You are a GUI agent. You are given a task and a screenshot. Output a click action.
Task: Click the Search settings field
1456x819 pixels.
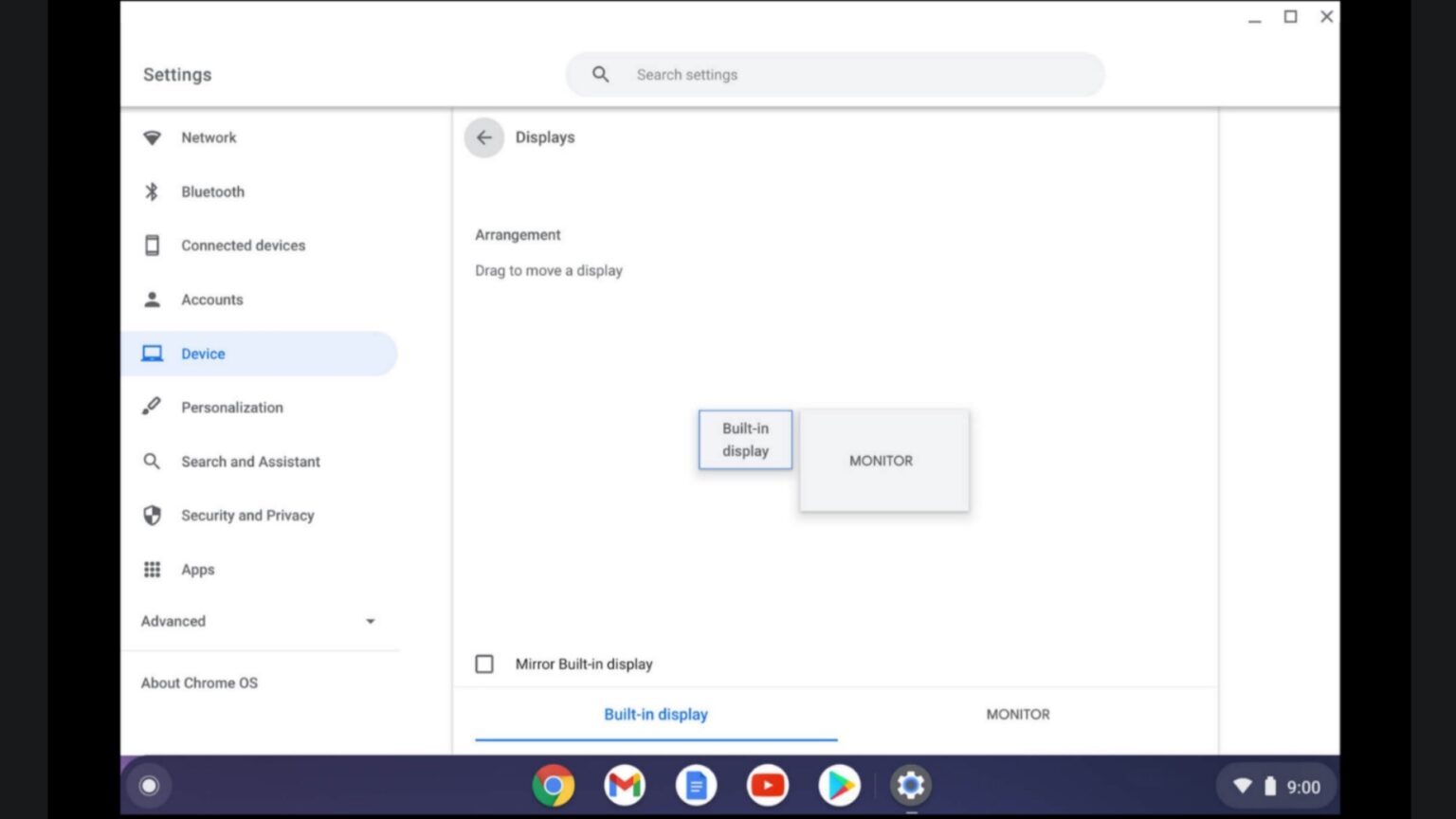click(834, 74)
